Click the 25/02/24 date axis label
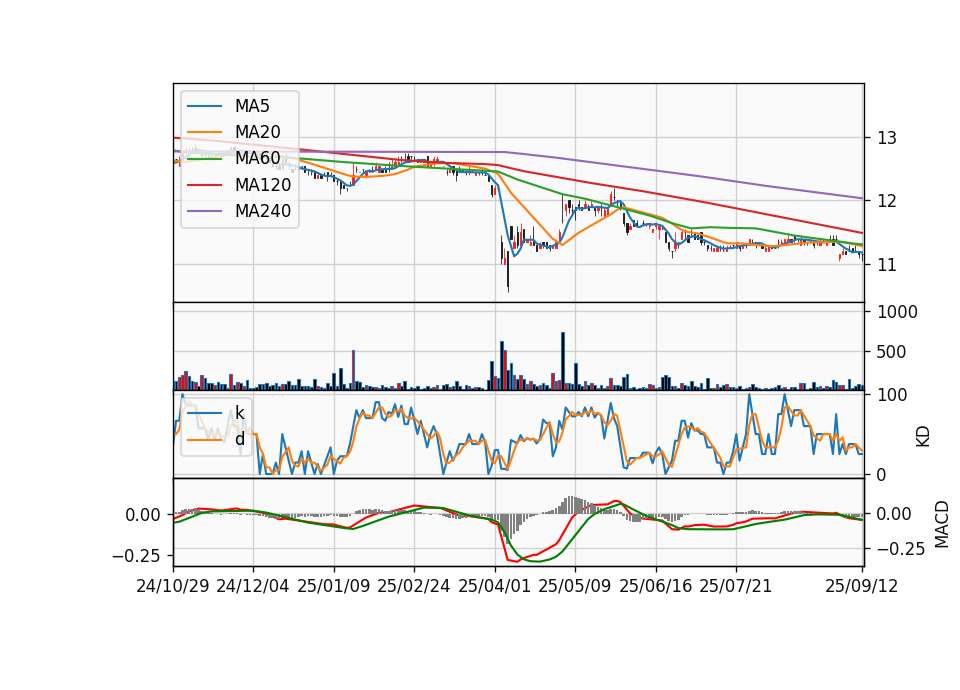The image size is (960, 690). pos(414,586)
